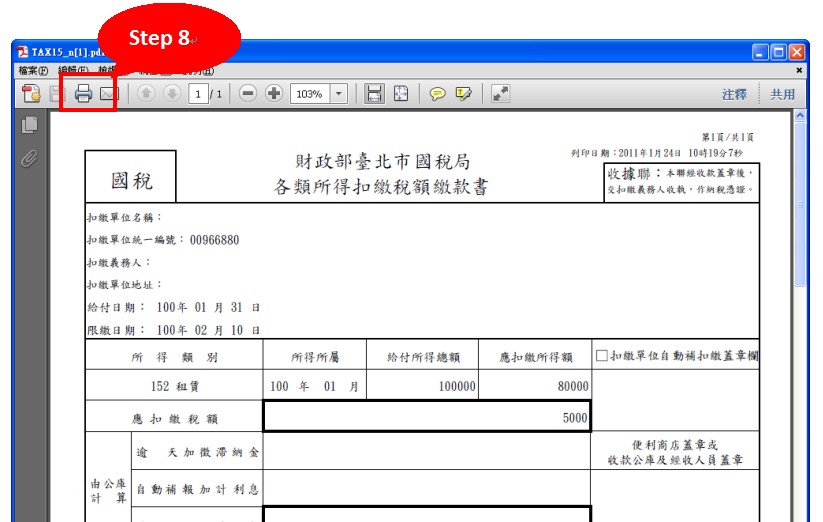Maximize the Adobe Reader window
Image resolution: width=823 pixels, height=522 pixels.
pos(779,52)
